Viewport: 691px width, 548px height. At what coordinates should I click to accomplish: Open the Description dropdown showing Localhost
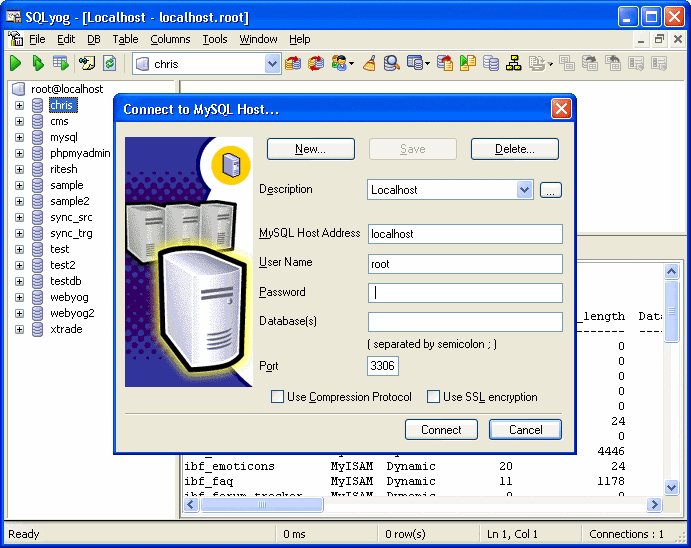[x=524, y=189]
